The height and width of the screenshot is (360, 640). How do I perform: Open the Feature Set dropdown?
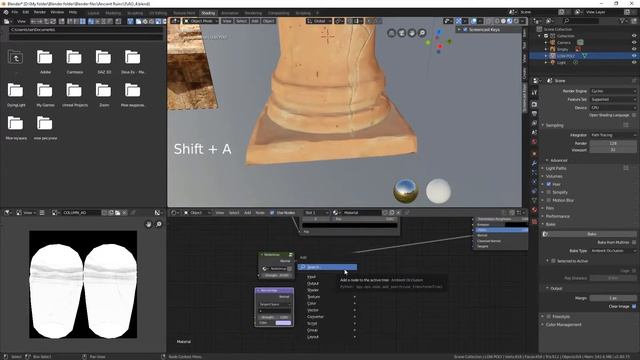(x=613, y=99)
